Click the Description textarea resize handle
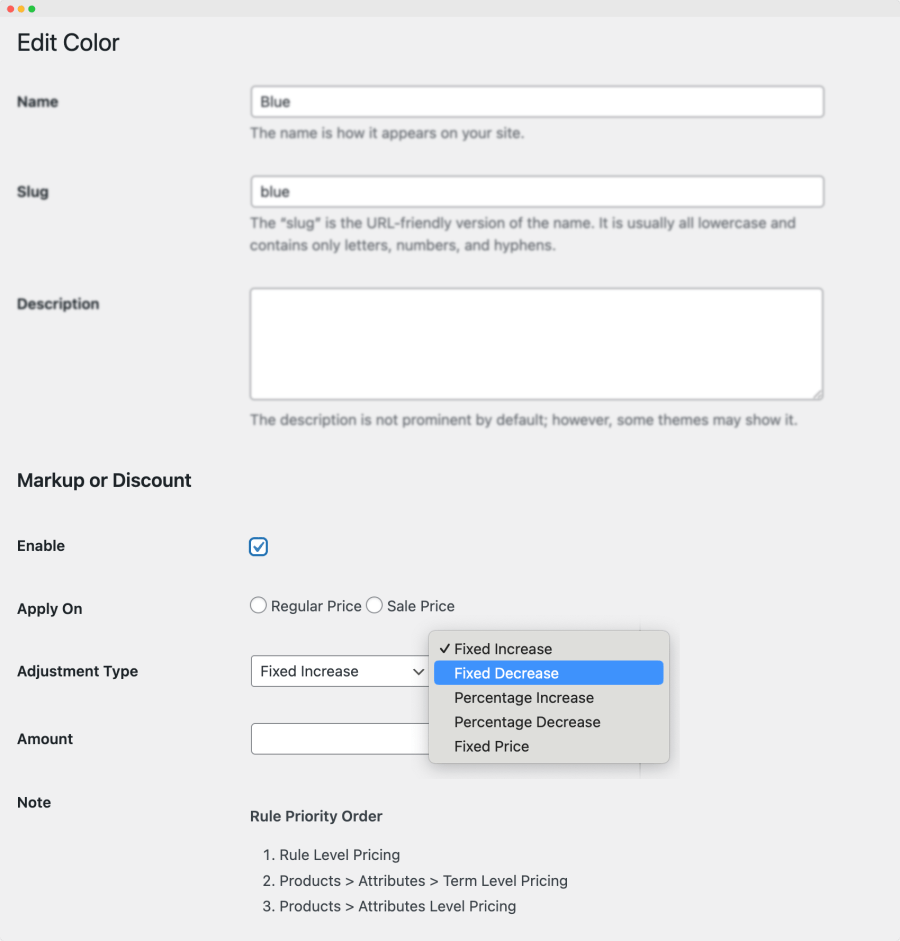Screen dimensions: 900x941 817,394
